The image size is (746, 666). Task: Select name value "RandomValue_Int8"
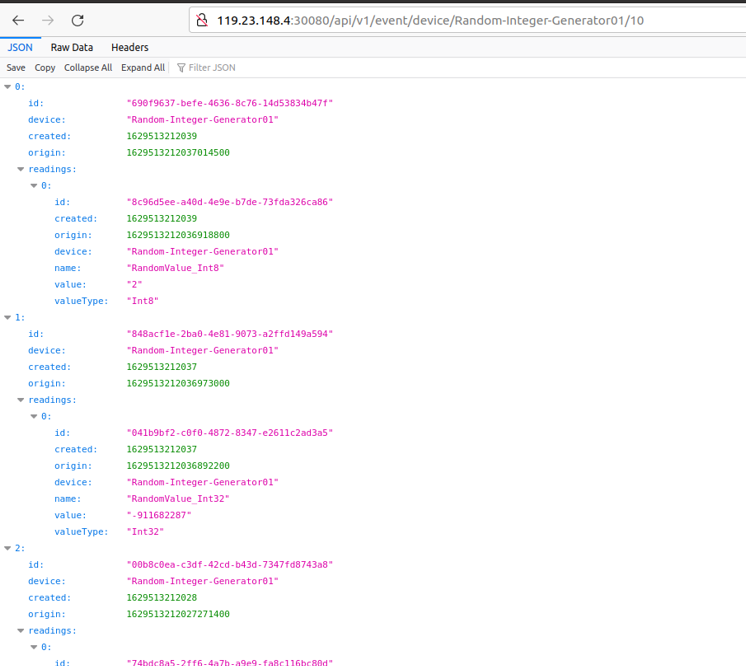175,268
